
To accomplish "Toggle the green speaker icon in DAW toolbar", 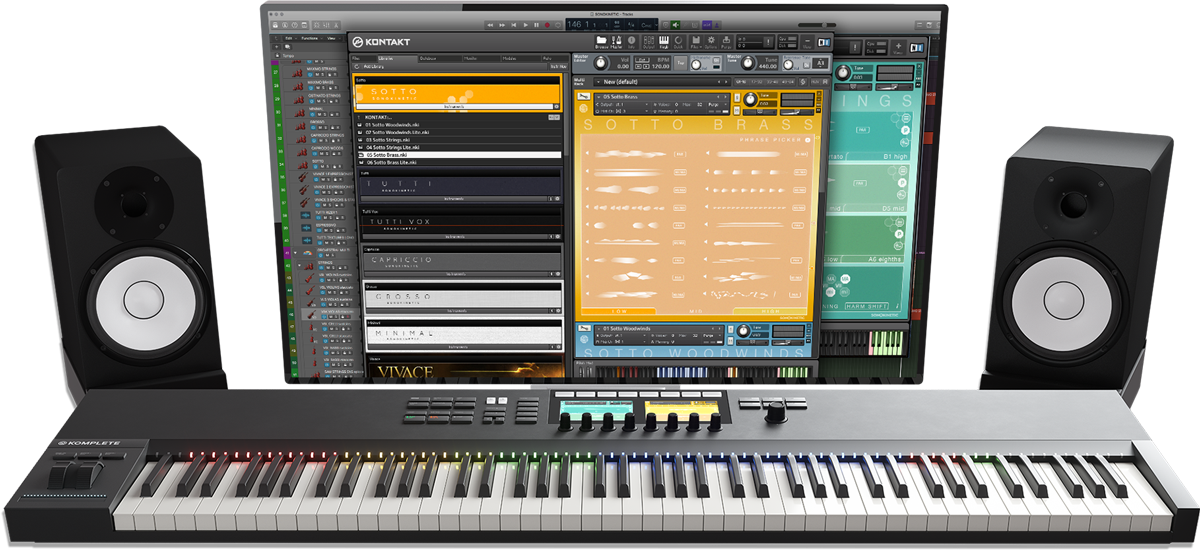I will click(675, 25).
